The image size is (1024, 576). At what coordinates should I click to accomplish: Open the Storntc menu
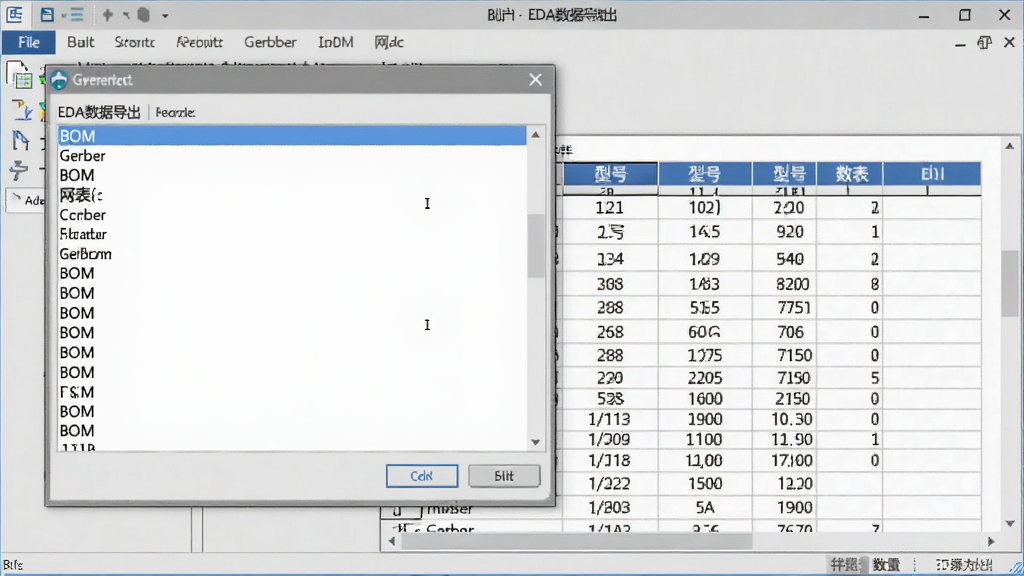(x=135, y=42)
